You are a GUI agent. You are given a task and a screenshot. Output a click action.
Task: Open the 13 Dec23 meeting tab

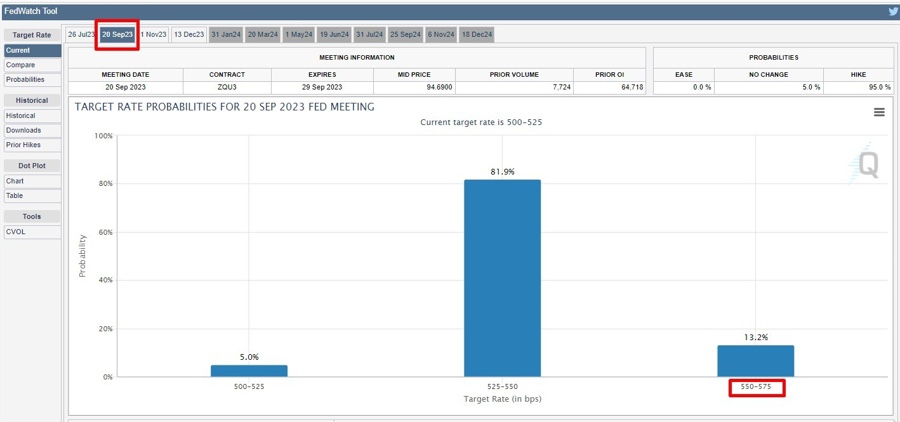pos(188,34)
